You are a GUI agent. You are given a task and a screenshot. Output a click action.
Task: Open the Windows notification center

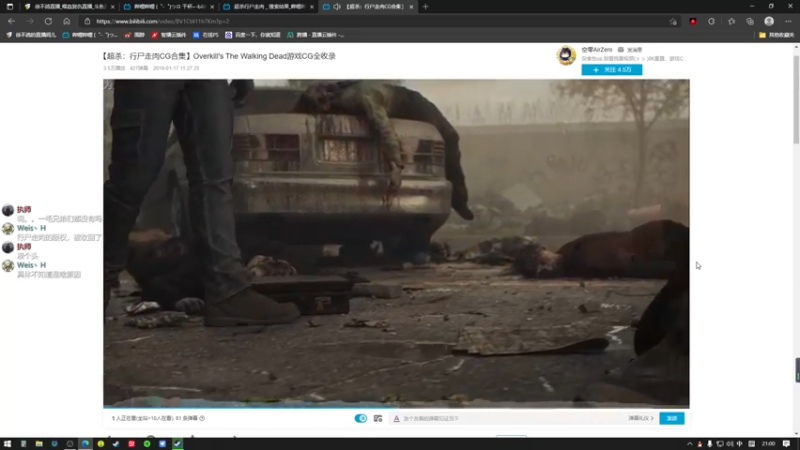(786, 444)
